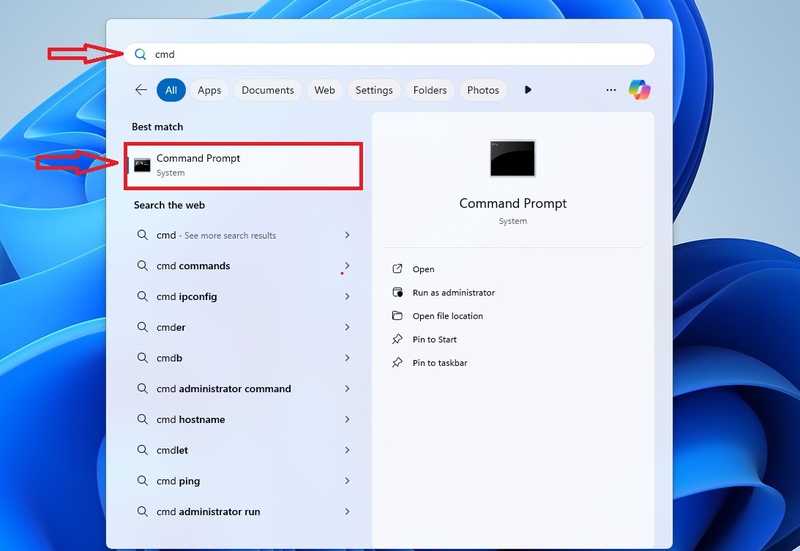Switch to the Web filter tab
The height and width of the screenshot is (551, 800).
point(324,90)
